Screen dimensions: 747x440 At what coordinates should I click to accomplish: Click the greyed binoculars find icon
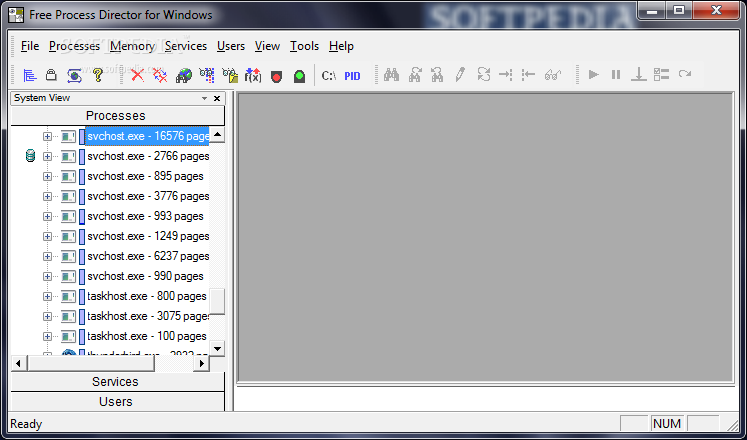(x=391, y=74)
